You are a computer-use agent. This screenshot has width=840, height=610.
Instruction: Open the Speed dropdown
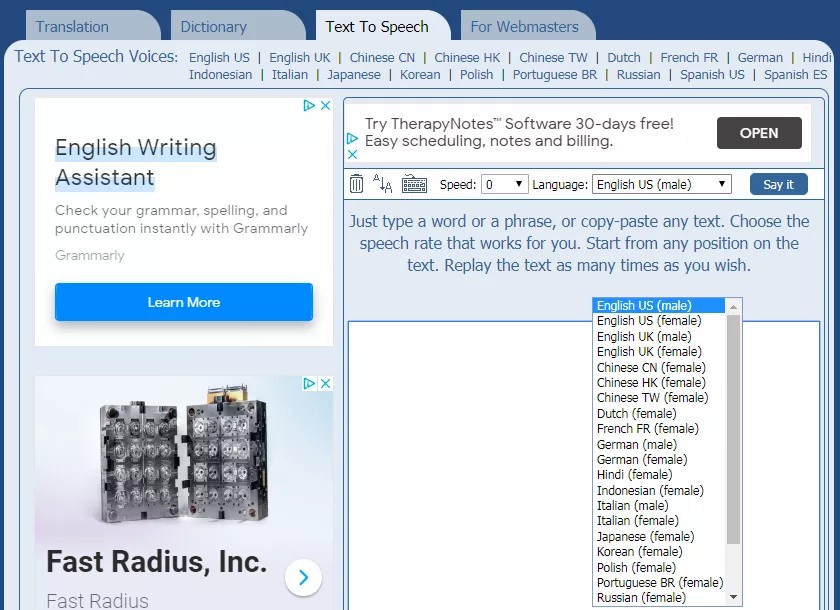(x=505, y=184)
